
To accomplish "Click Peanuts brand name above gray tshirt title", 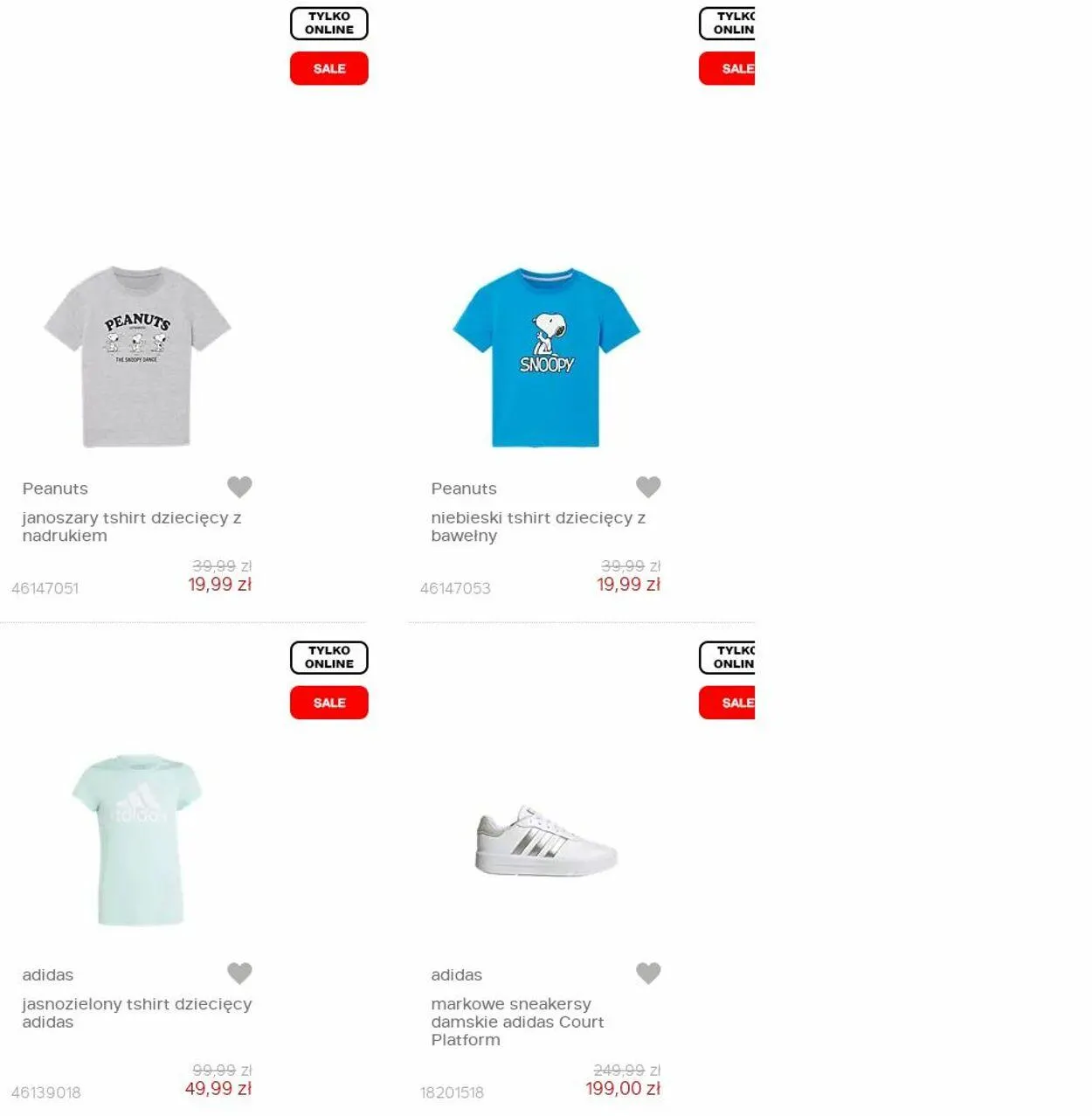I will 55,489.
